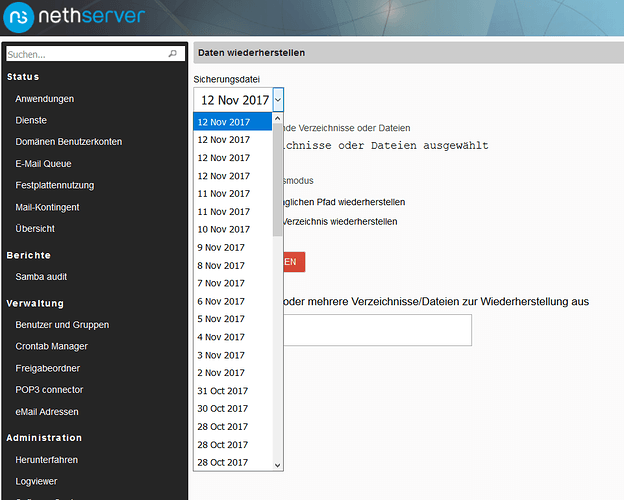Choose the 4 Nov 2017 backup

233,337
